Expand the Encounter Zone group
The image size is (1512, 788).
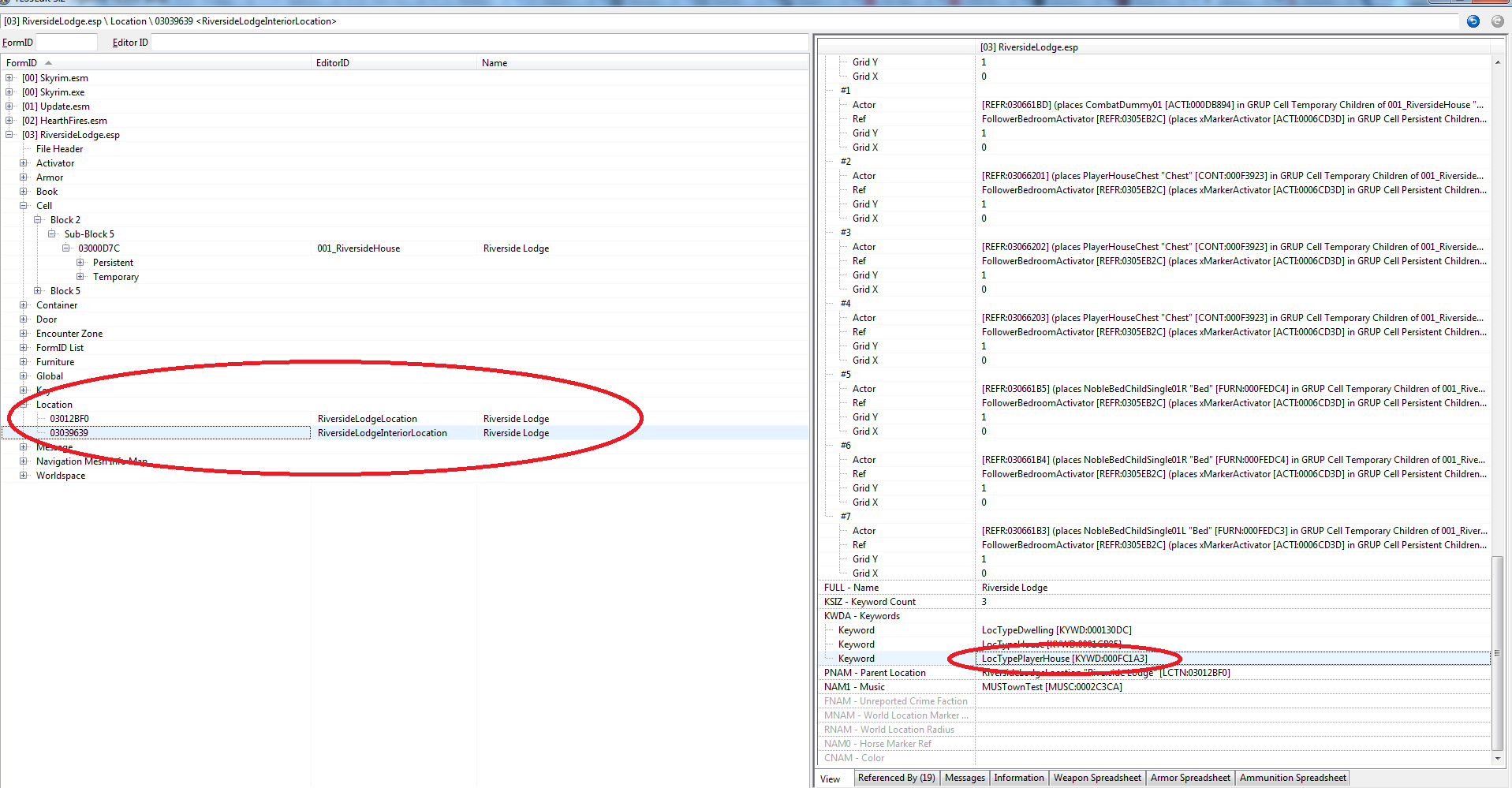pyautogui.click(x=24, y=334)
